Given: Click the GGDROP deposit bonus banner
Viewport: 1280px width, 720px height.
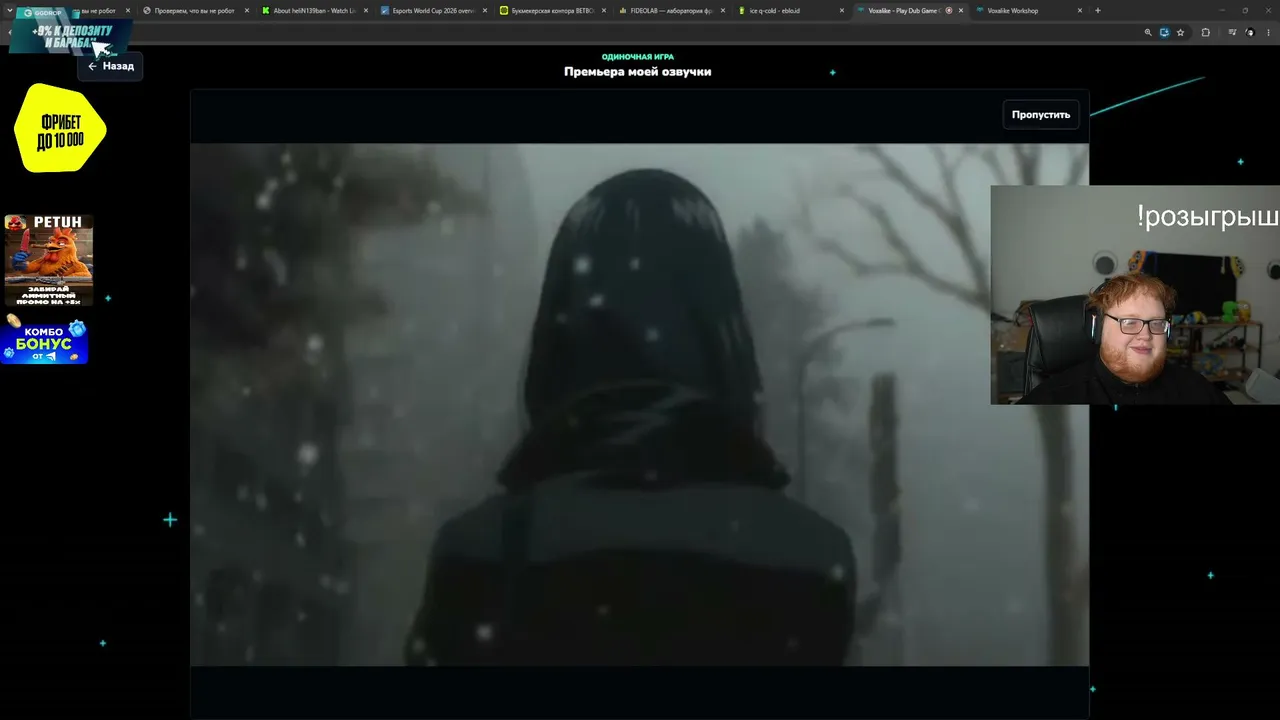Looking at the screenshot, I should point(70,33).
